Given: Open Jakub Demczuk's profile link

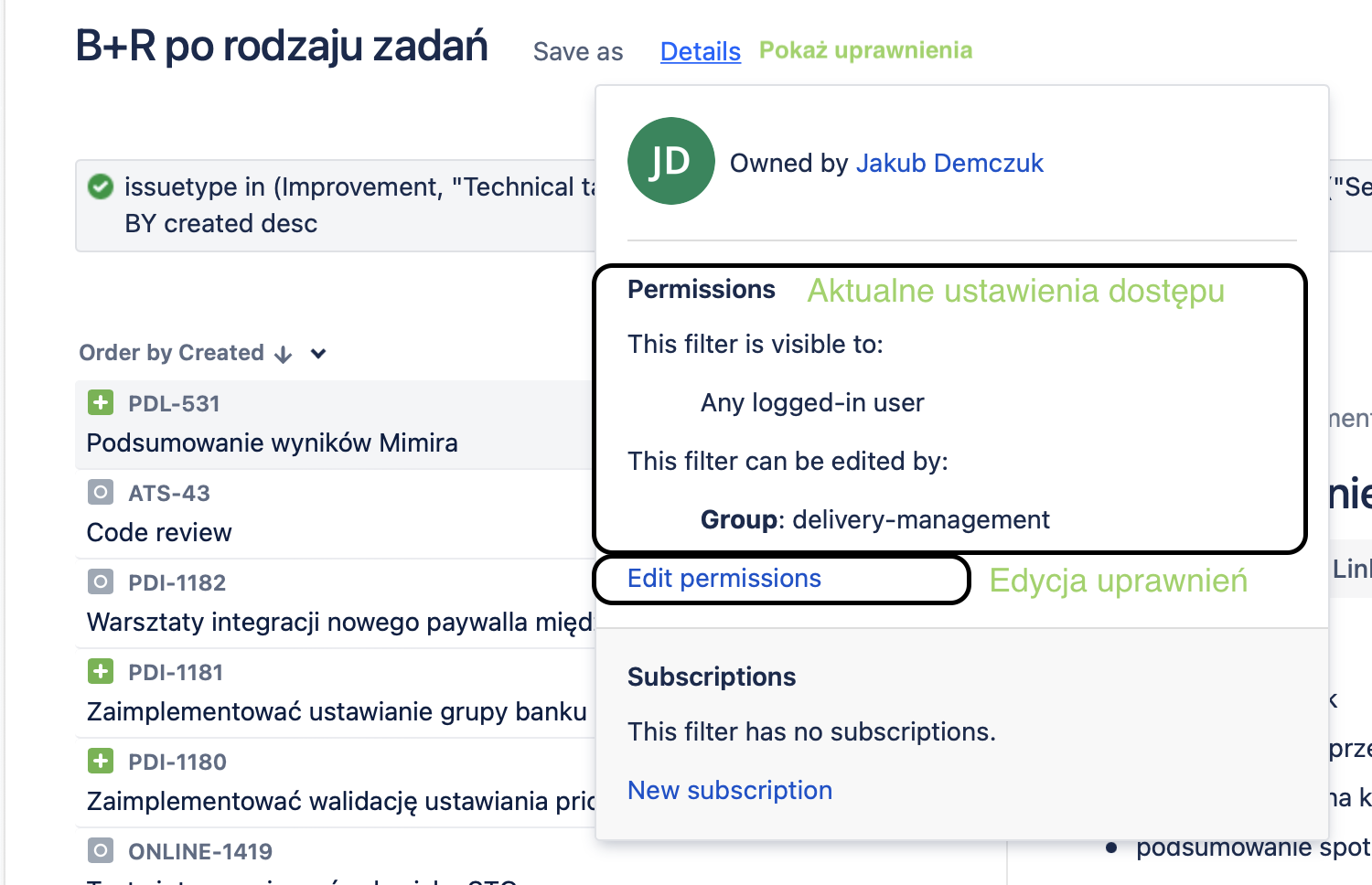Looking at the screenshot, I should point(949,163).
